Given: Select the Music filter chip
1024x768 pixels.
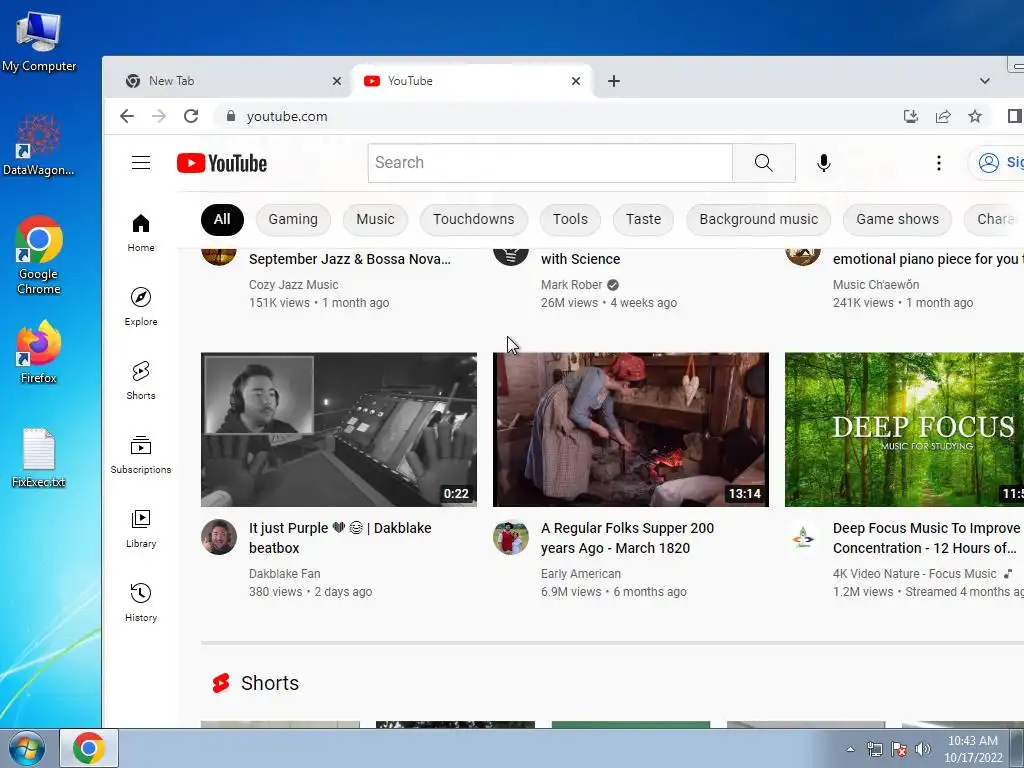Looking at the screenshot, I should coord(376,219).
